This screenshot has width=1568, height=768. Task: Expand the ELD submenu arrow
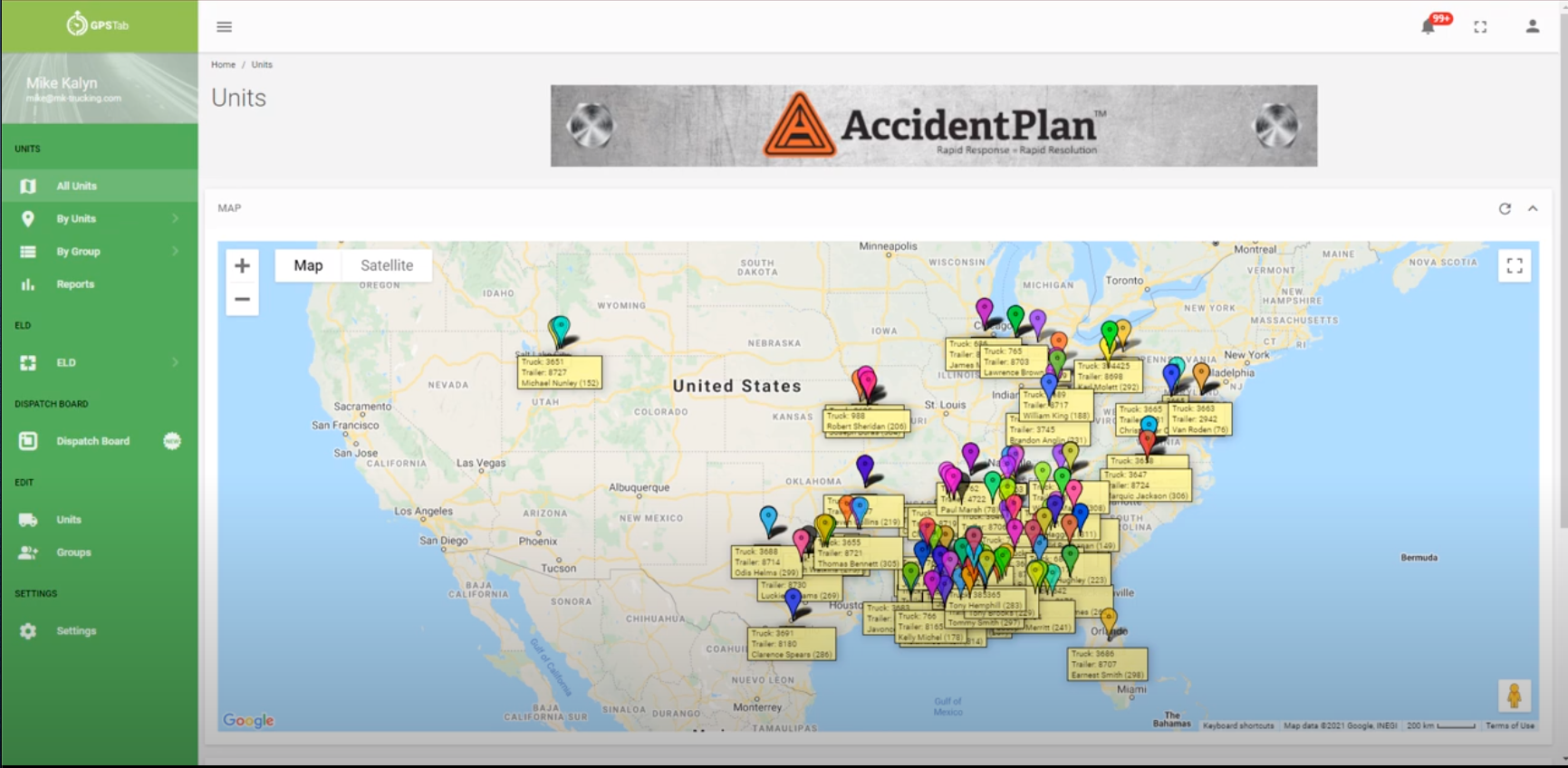(175, 362)
